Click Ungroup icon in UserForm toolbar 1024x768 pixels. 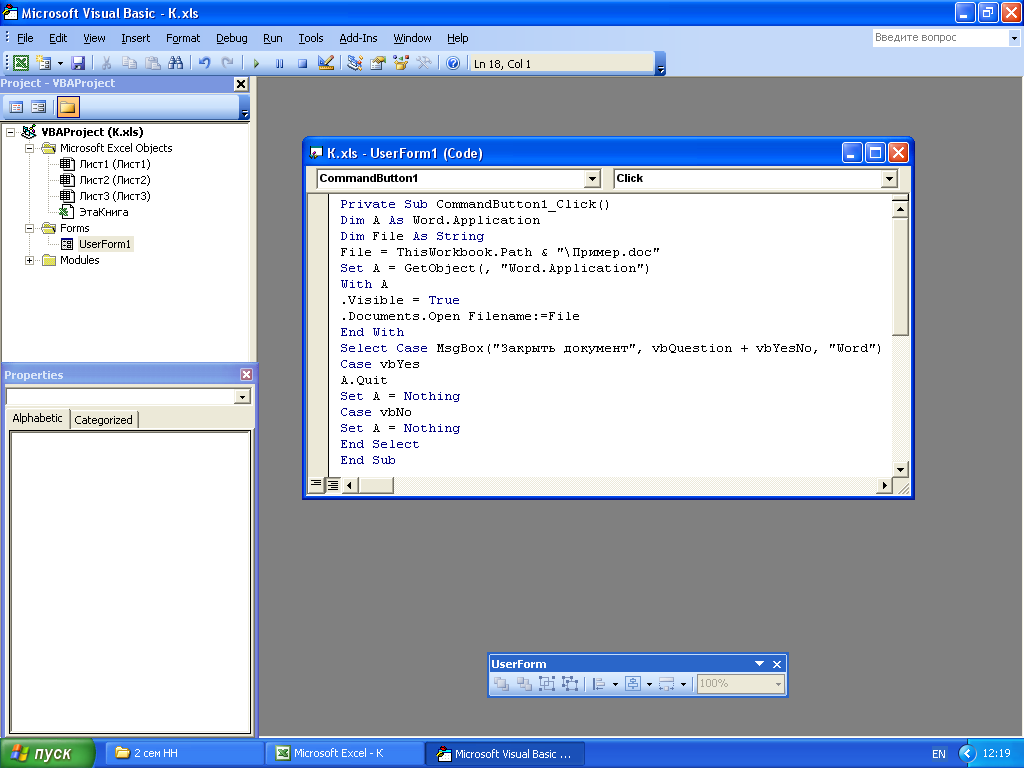click(x=570, y=684)
